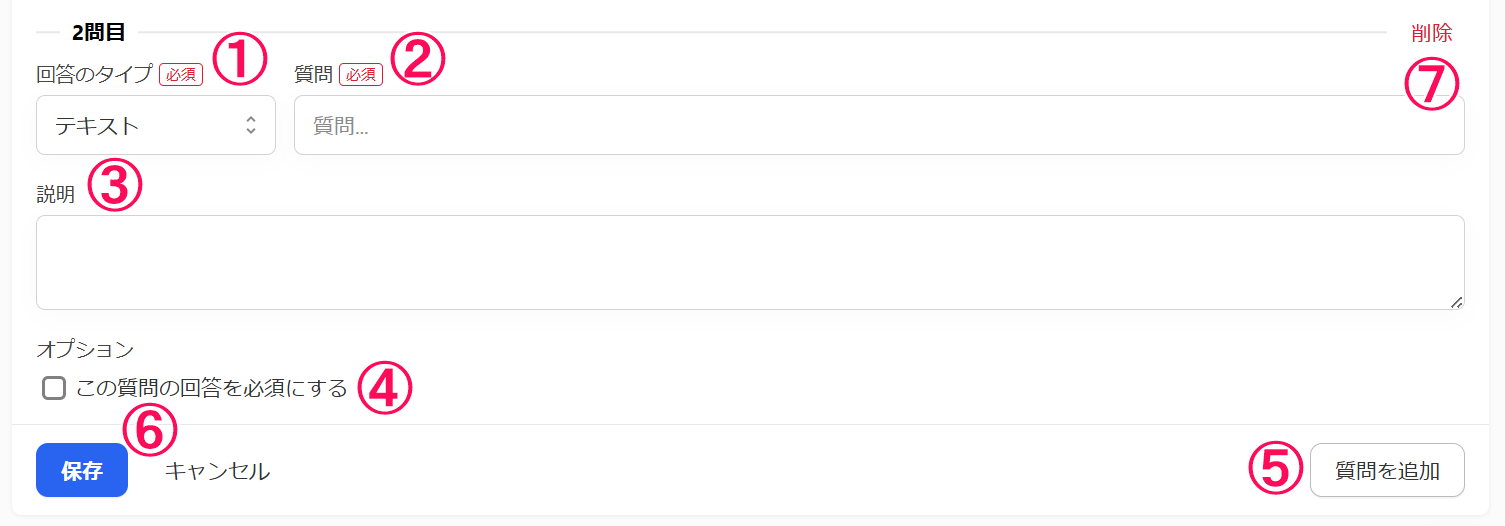1505x526 pixels.
Task: Enable この質問の回答を必須にする checkbox
Action: 54,388
